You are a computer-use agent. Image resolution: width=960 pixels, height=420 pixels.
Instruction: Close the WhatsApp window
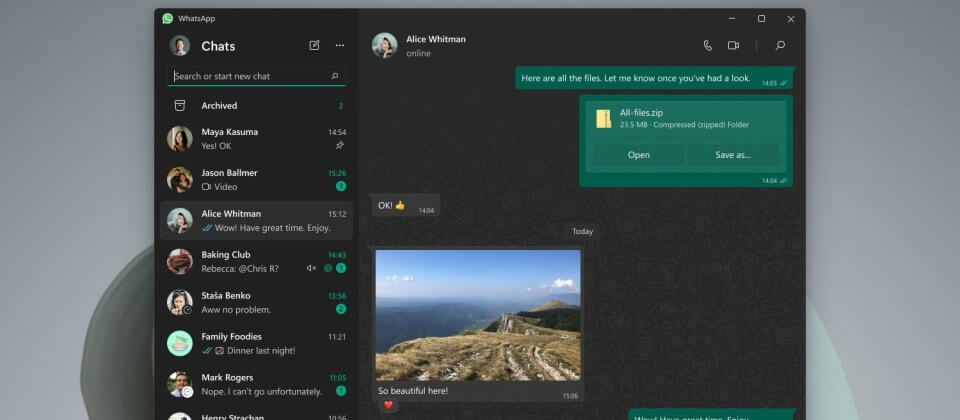tap(790, 19)
